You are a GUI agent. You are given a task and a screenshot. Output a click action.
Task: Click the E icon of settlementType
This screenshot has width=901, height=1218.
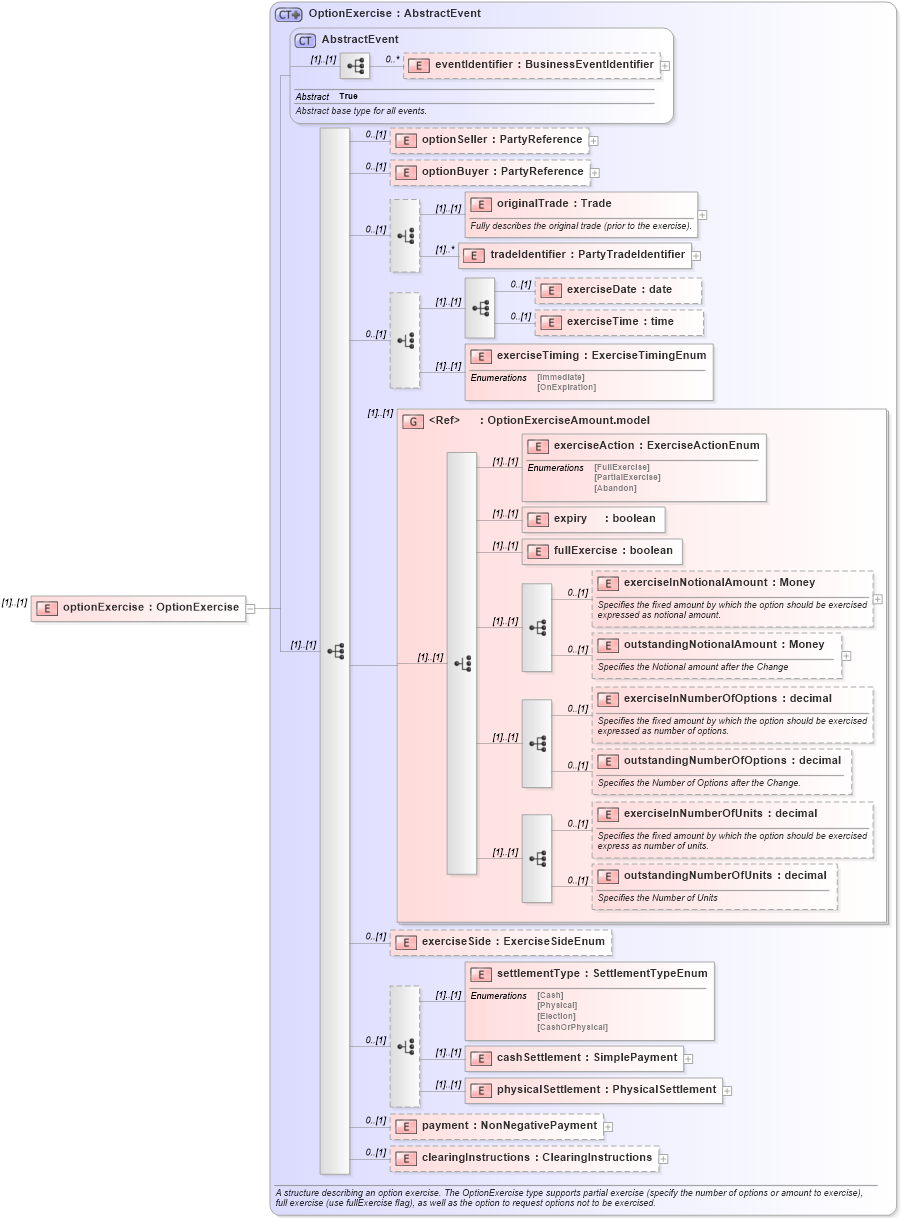pyautogui.click(x=481, y=974)
